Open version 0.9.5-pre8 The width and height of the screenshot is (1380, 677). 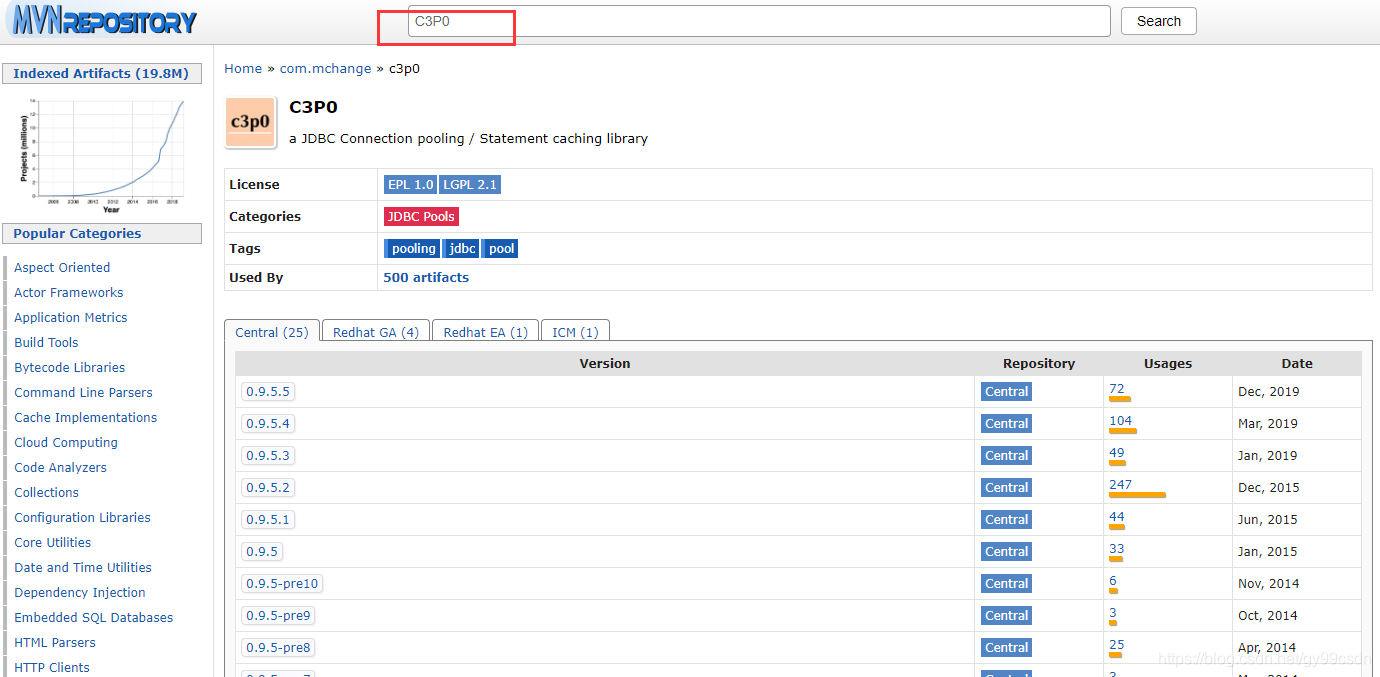(278, 647)
